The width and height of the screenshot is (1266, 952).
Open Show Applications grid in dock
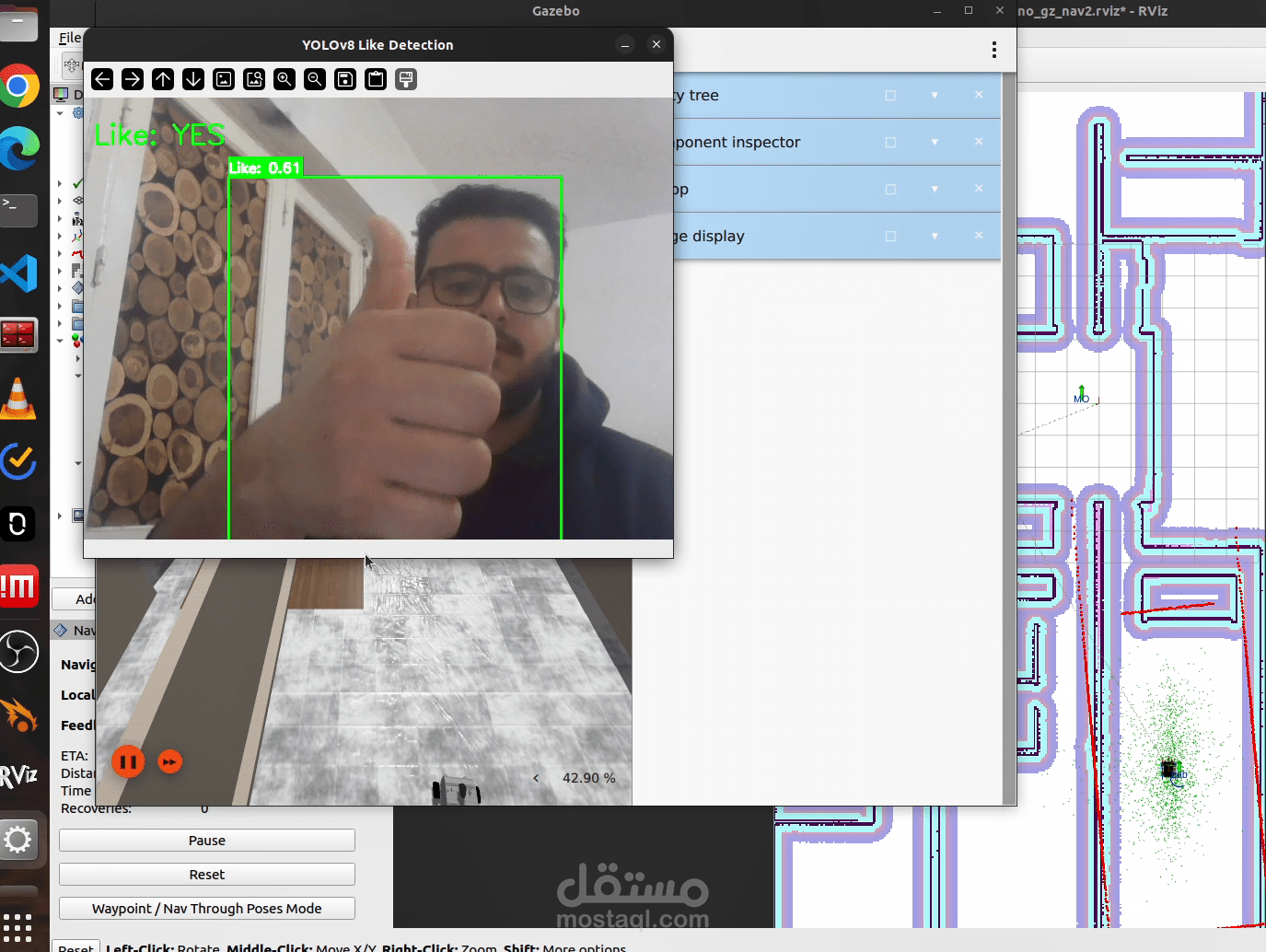17,927
